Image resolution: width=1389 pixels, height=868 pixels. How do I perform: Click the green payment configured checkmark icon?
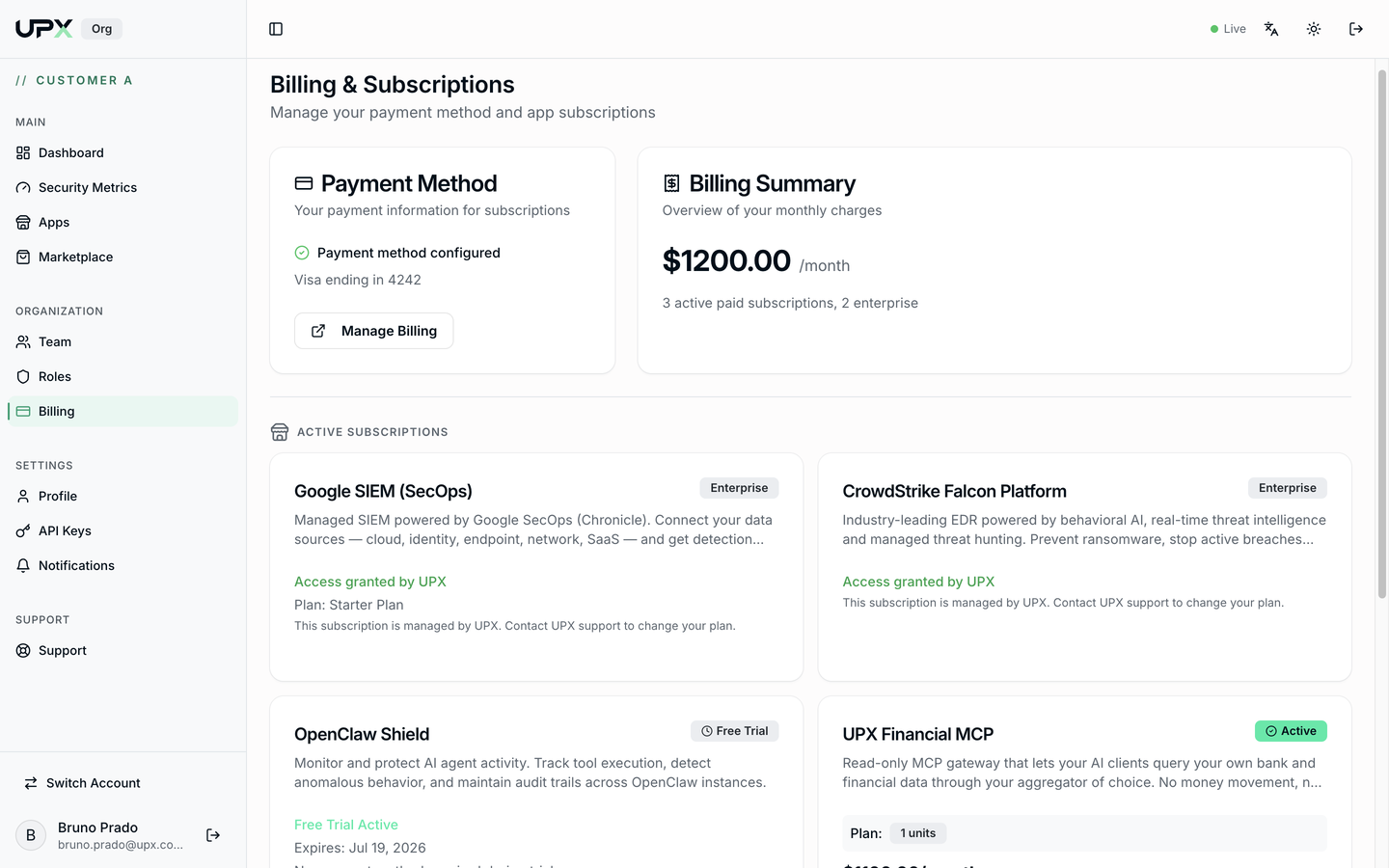[x=302, y=253]
